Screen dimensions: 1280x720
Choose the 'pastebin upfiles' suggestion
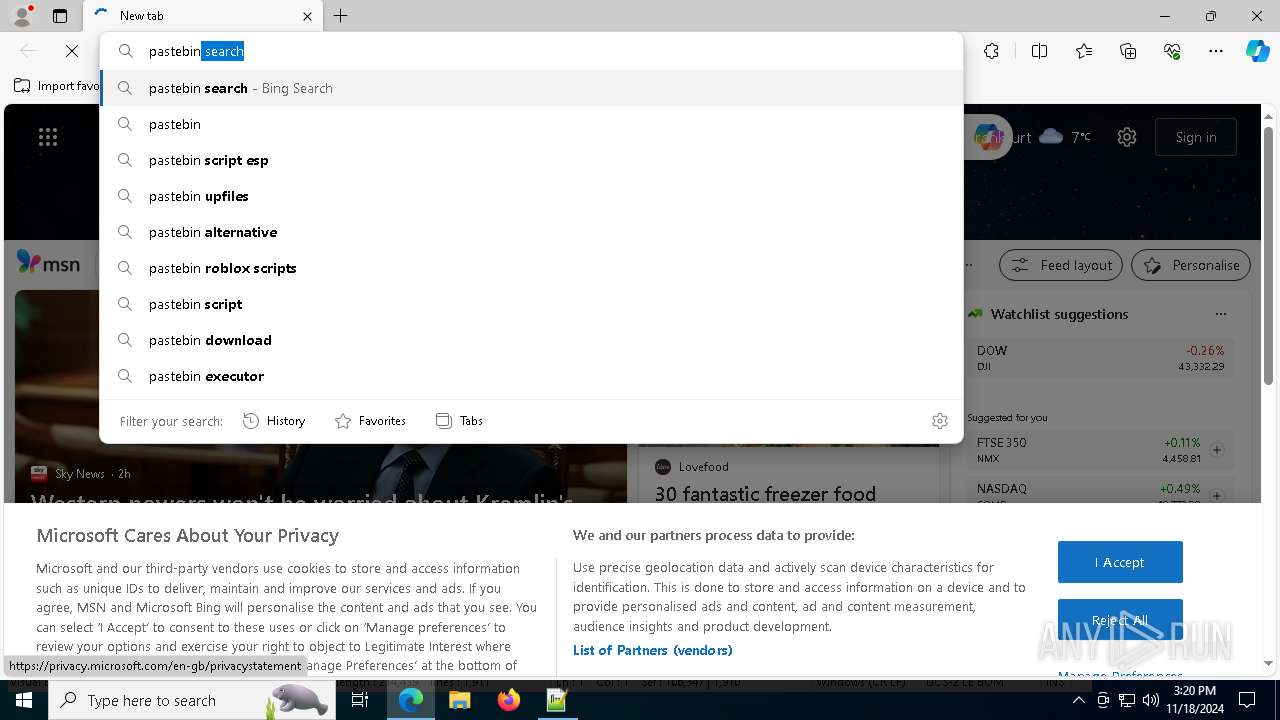tap(531, 196)
